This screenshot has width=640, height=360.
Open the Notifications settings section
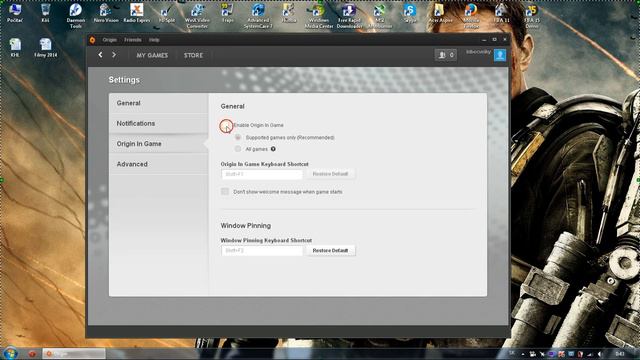(x=159, y=123)
